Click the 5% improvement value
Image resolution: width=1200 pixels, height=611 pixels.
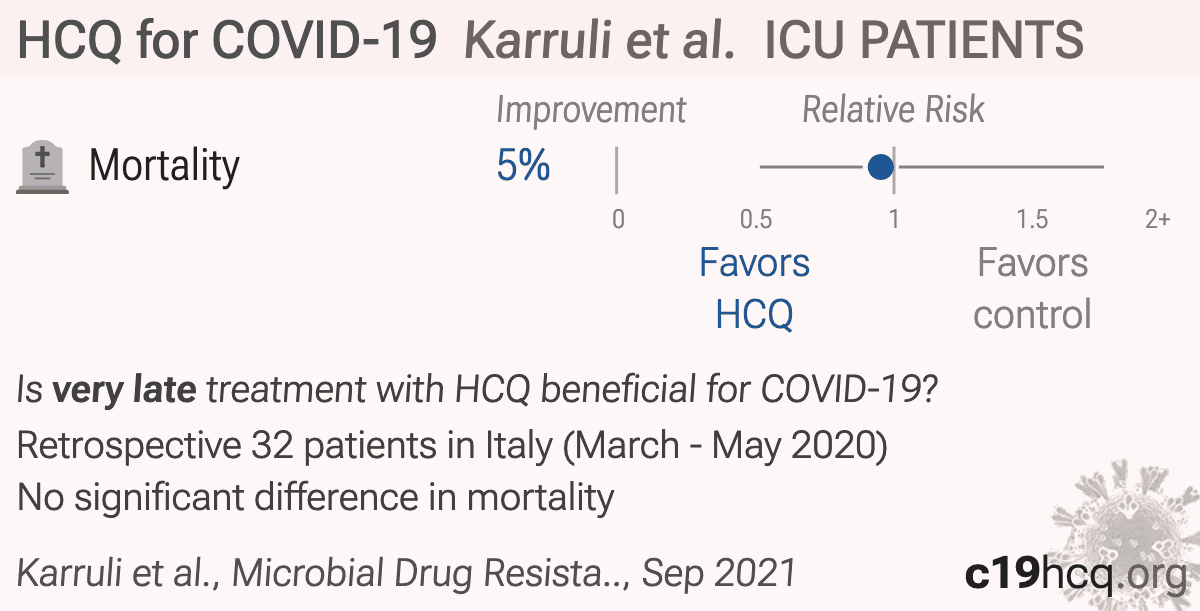click(x=523, y=166)
